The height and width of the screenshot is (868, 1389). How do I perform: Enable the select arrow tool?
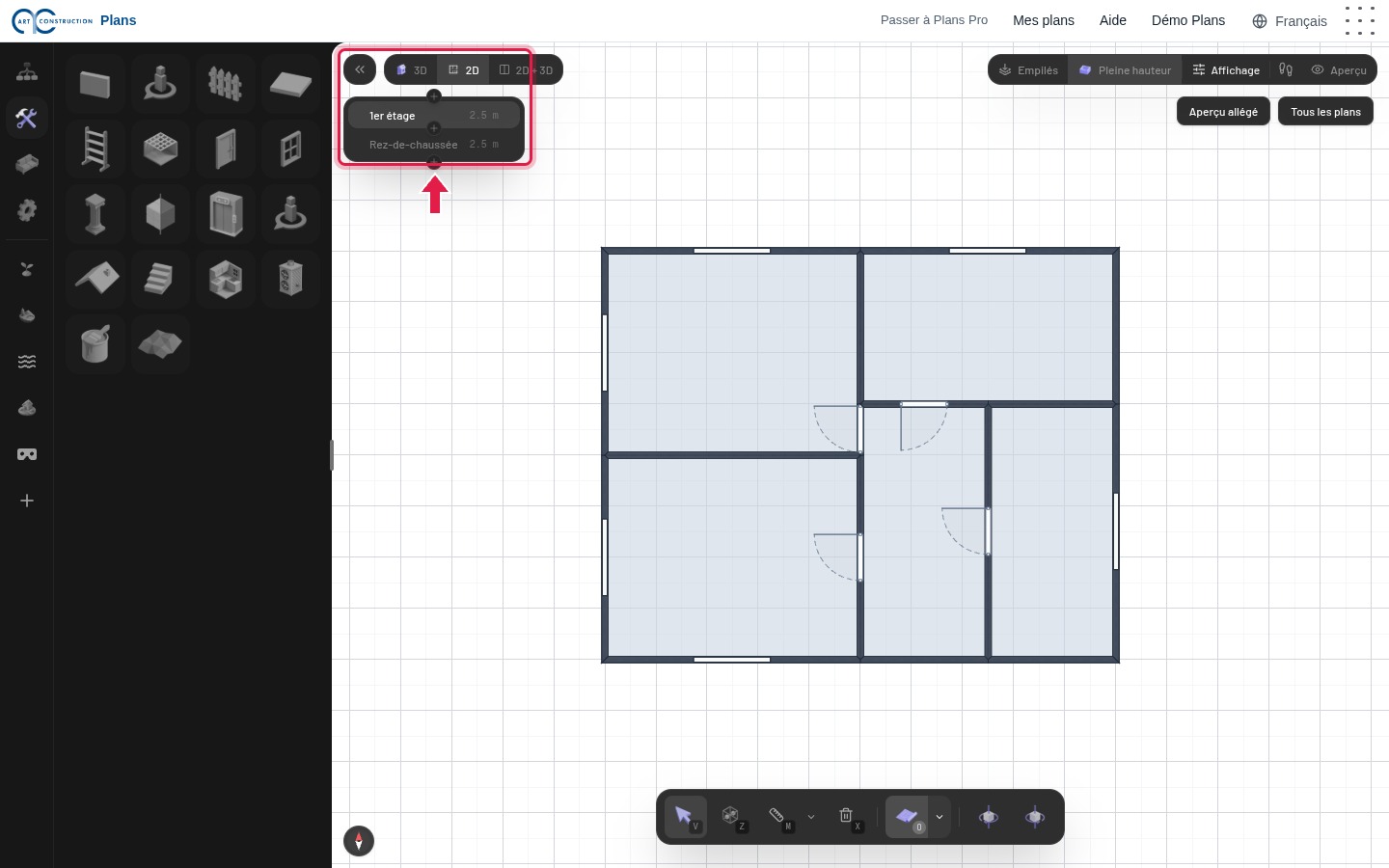click(x=685, y=817)
